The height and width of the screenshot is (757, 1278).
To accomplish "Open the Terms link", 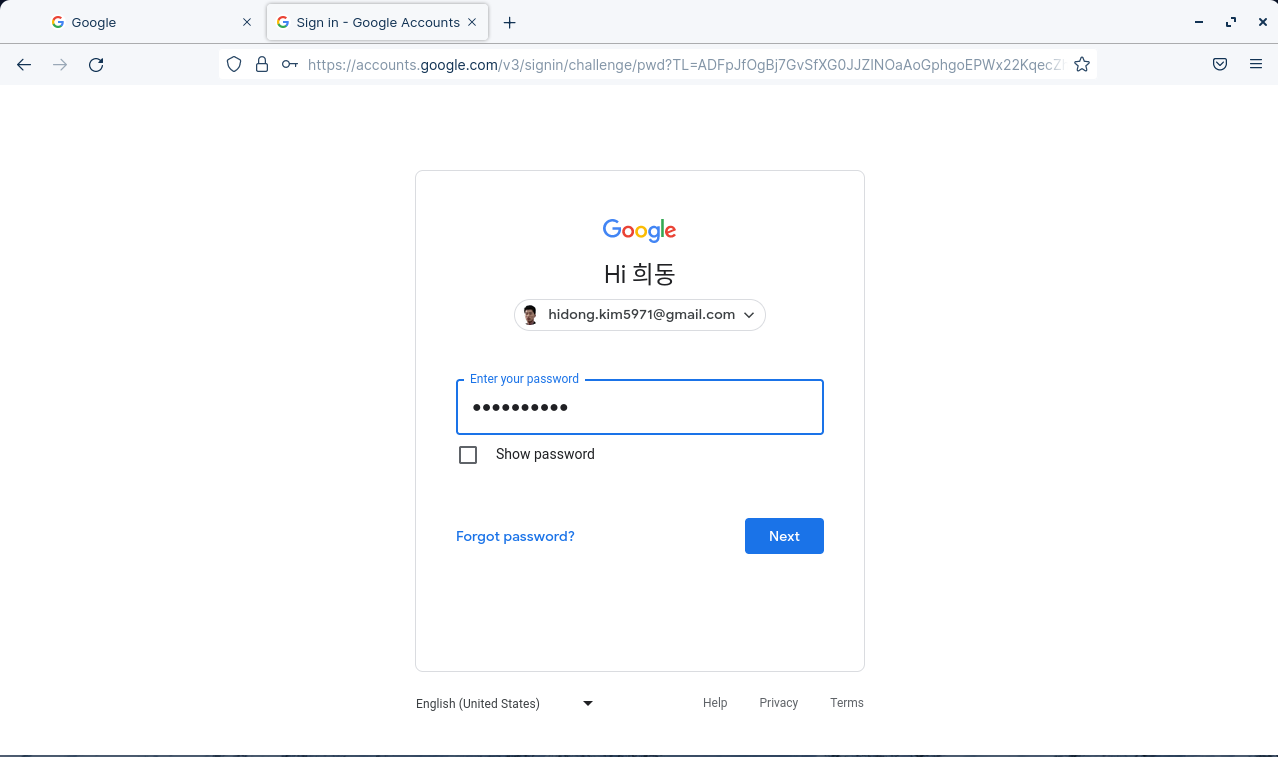I will [x=846, y=703].
